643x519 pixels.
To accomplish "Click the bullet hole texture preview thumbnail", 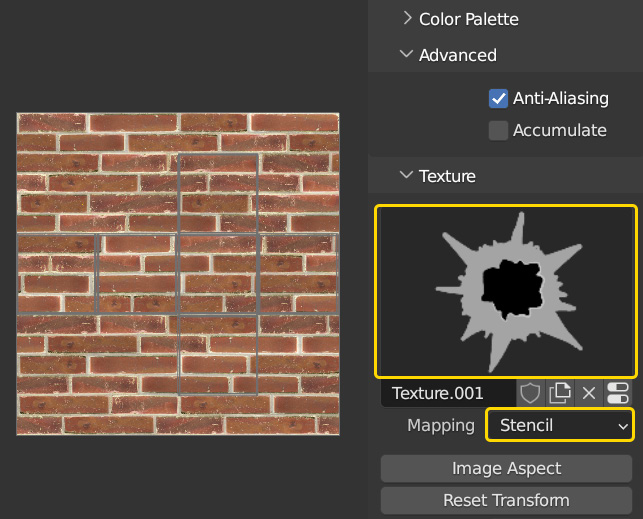I will pyautogui.click(x=506, y=291).
